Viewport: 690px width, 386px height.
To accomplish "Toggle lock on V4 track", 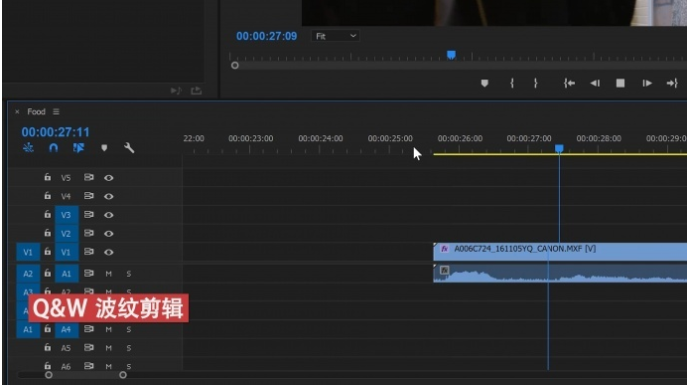I will click(48, 195).
